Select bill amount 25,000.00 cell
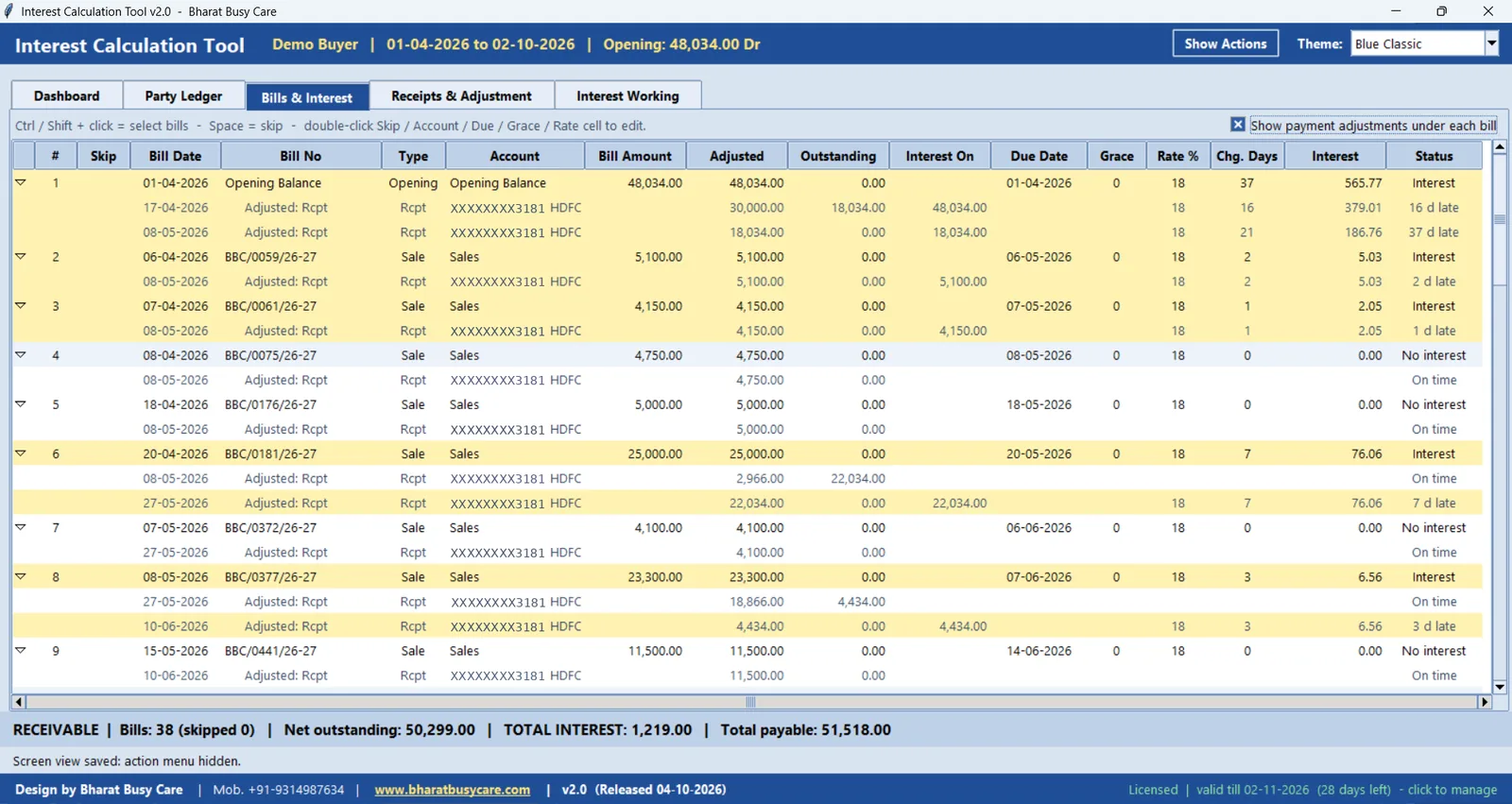The image size is (1512, 804). click(655, 454)
